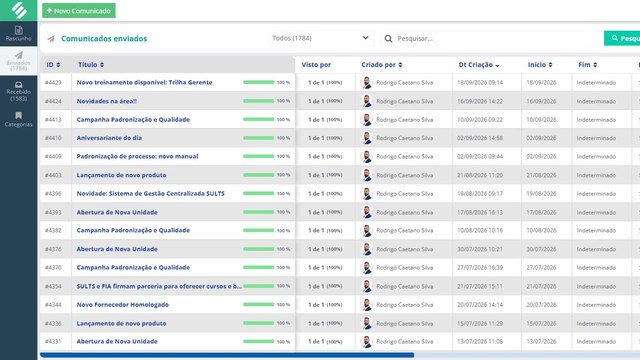
Task: Click the horizontal scrollbar at table bottom
Action: [x=227, y=355]
